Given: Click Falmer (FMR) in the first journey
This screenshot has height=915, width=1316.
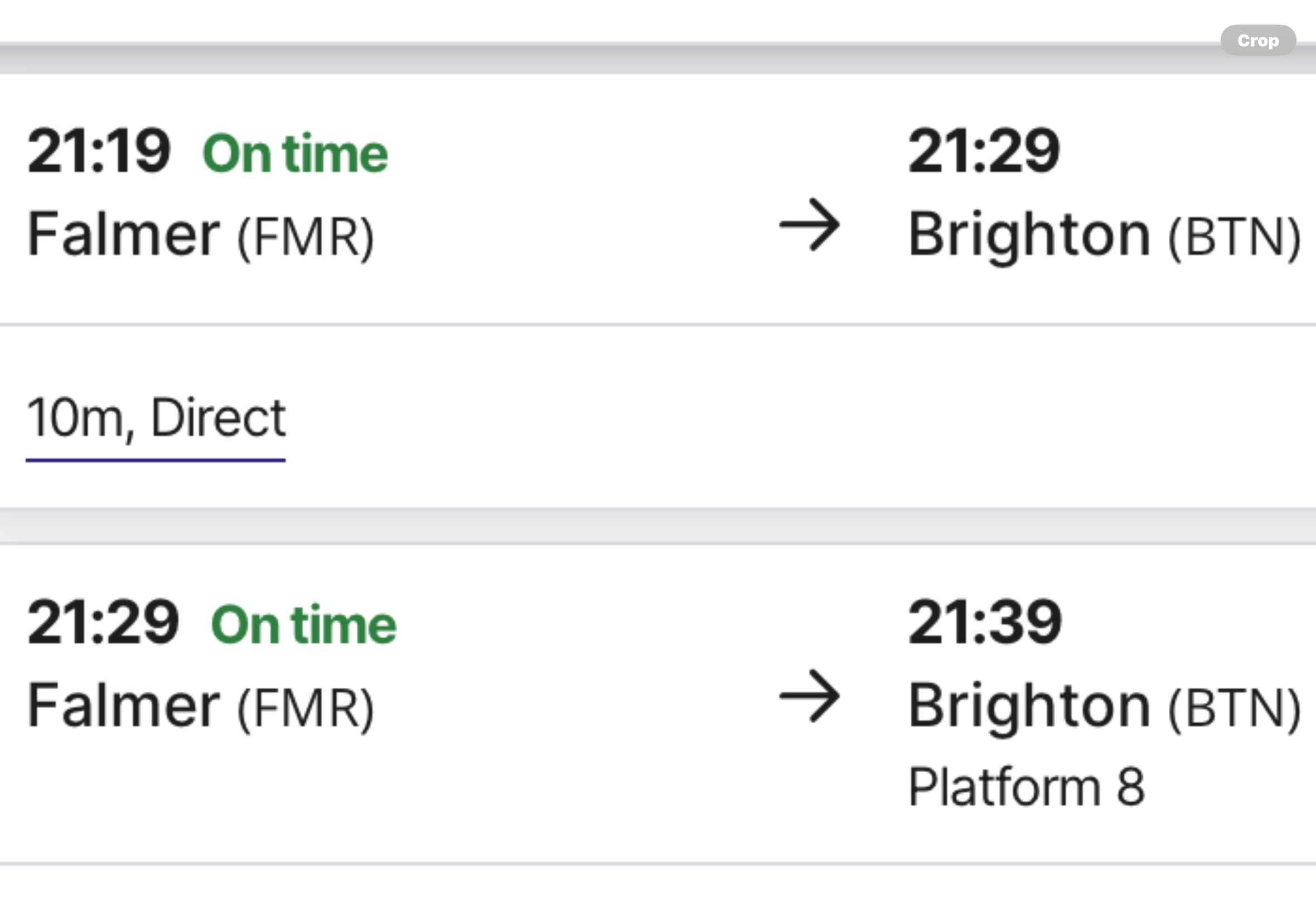Looking at the screenshot, I should pos(201,235).
